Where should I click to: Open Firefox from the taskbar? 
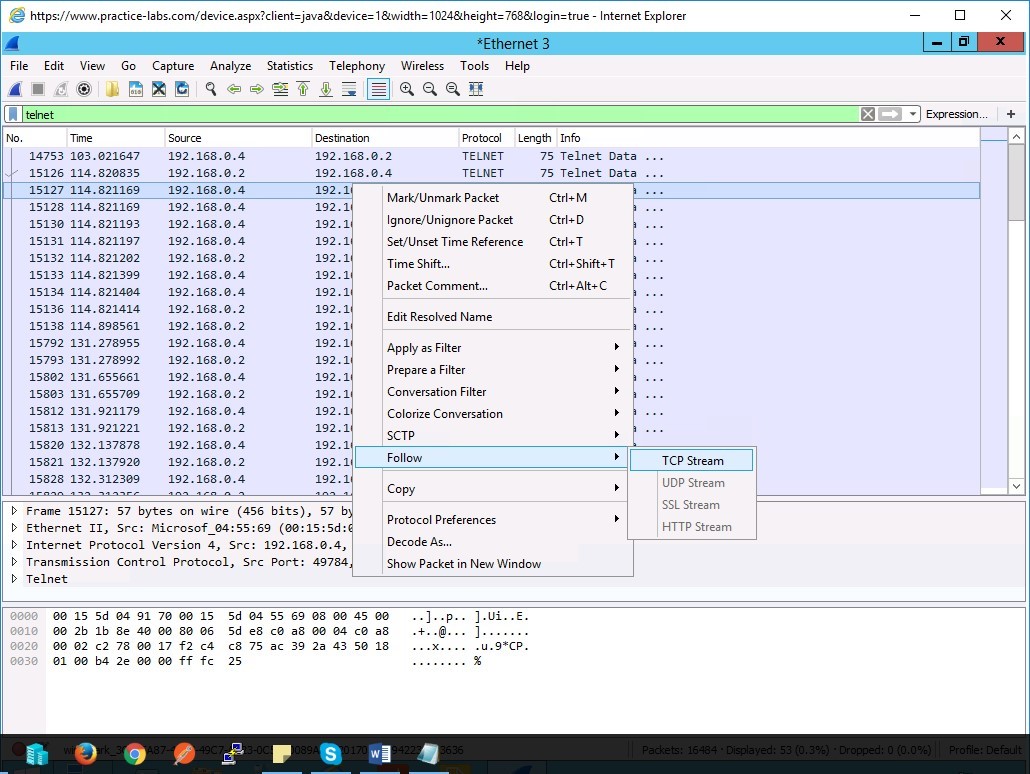[x=85, y=753]
